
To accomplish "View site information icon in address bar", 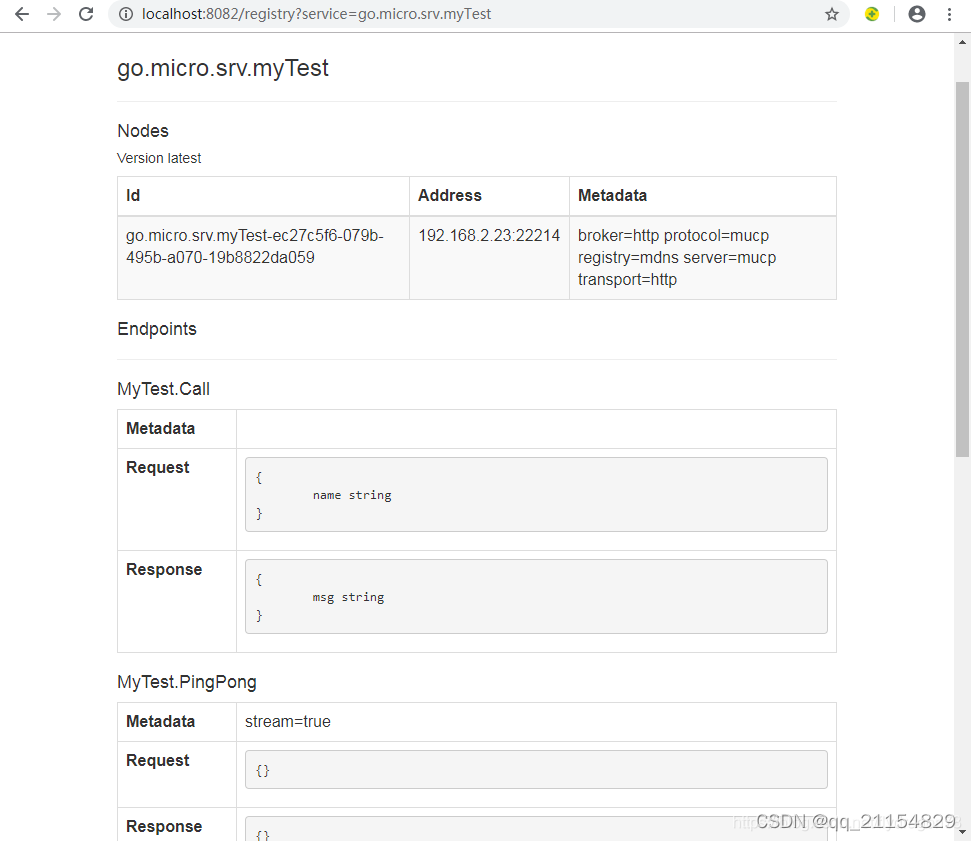I will pos(126,14).
